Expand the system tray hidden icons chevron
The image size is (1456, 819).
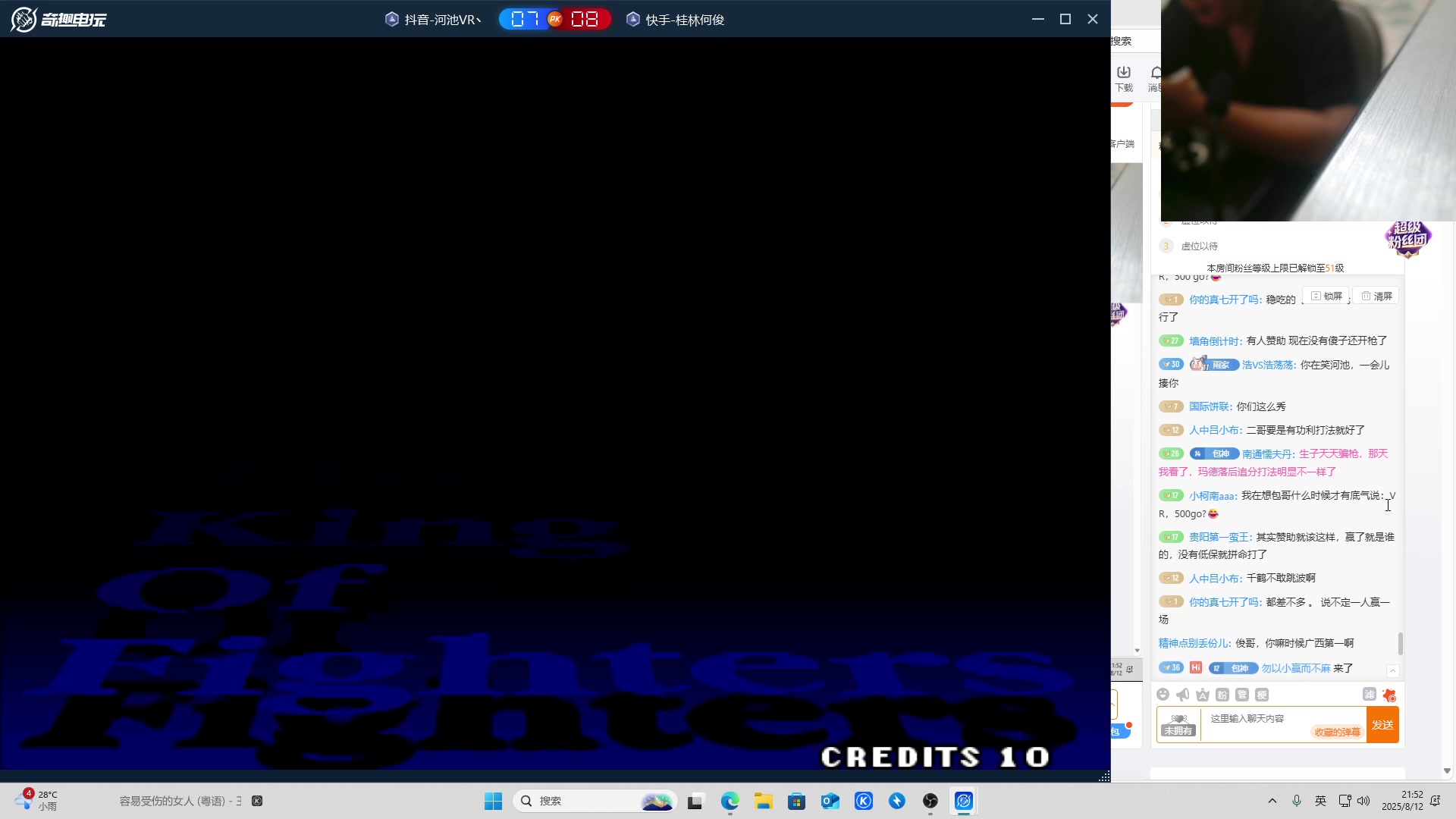[x=1272, y=801]
